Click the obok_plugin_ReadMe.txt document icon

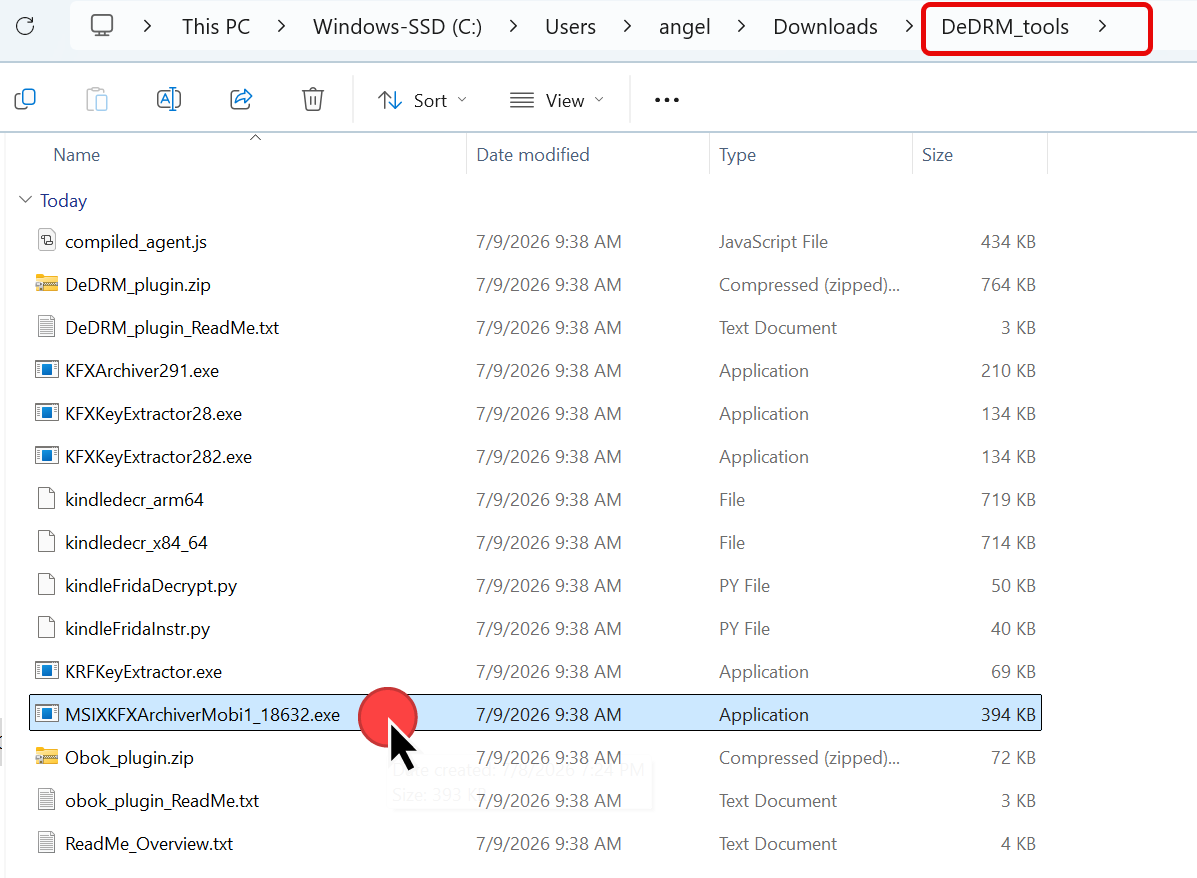point(47,799)
